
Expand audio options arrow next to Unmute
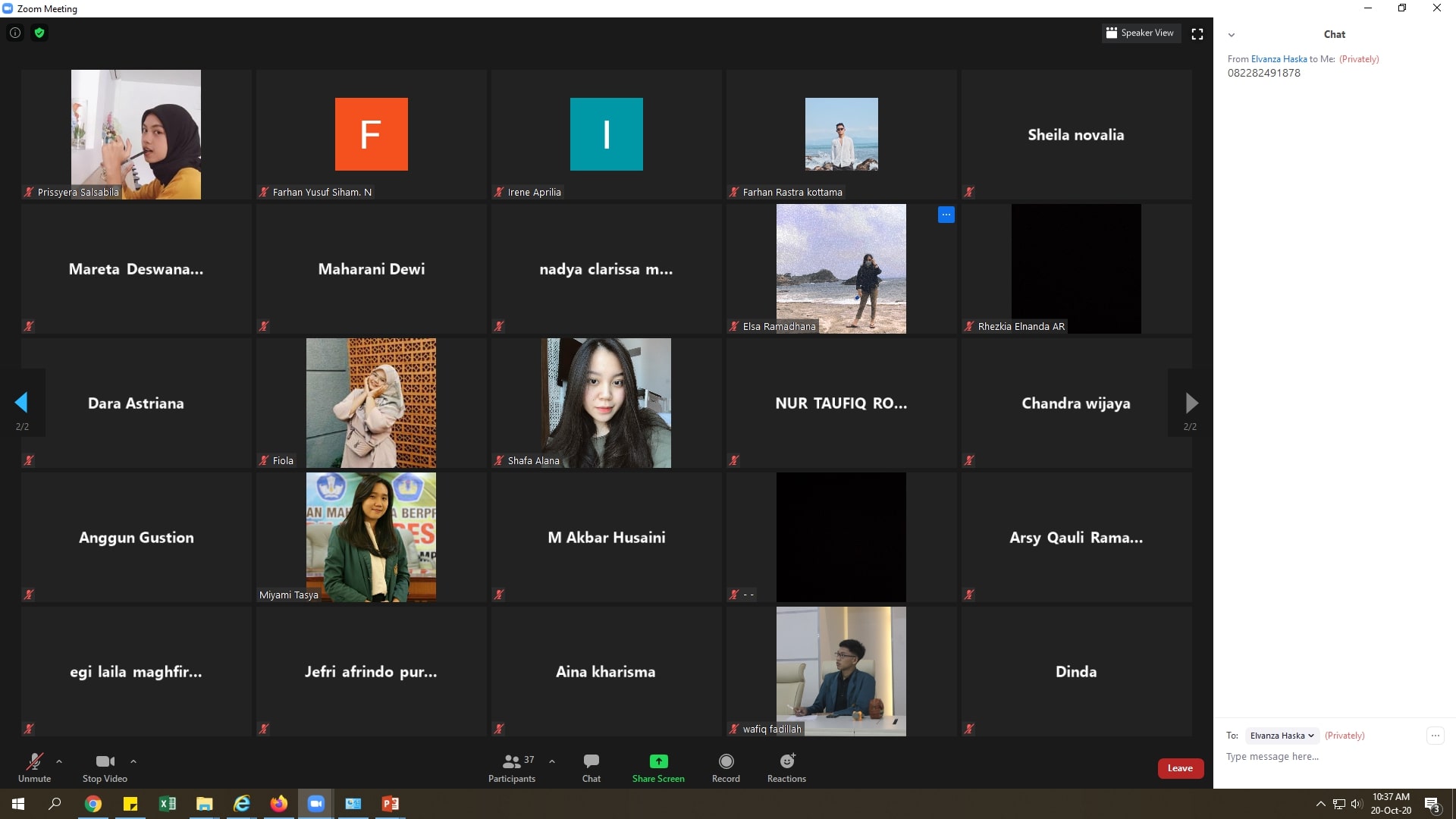click(x=59, y=761)
